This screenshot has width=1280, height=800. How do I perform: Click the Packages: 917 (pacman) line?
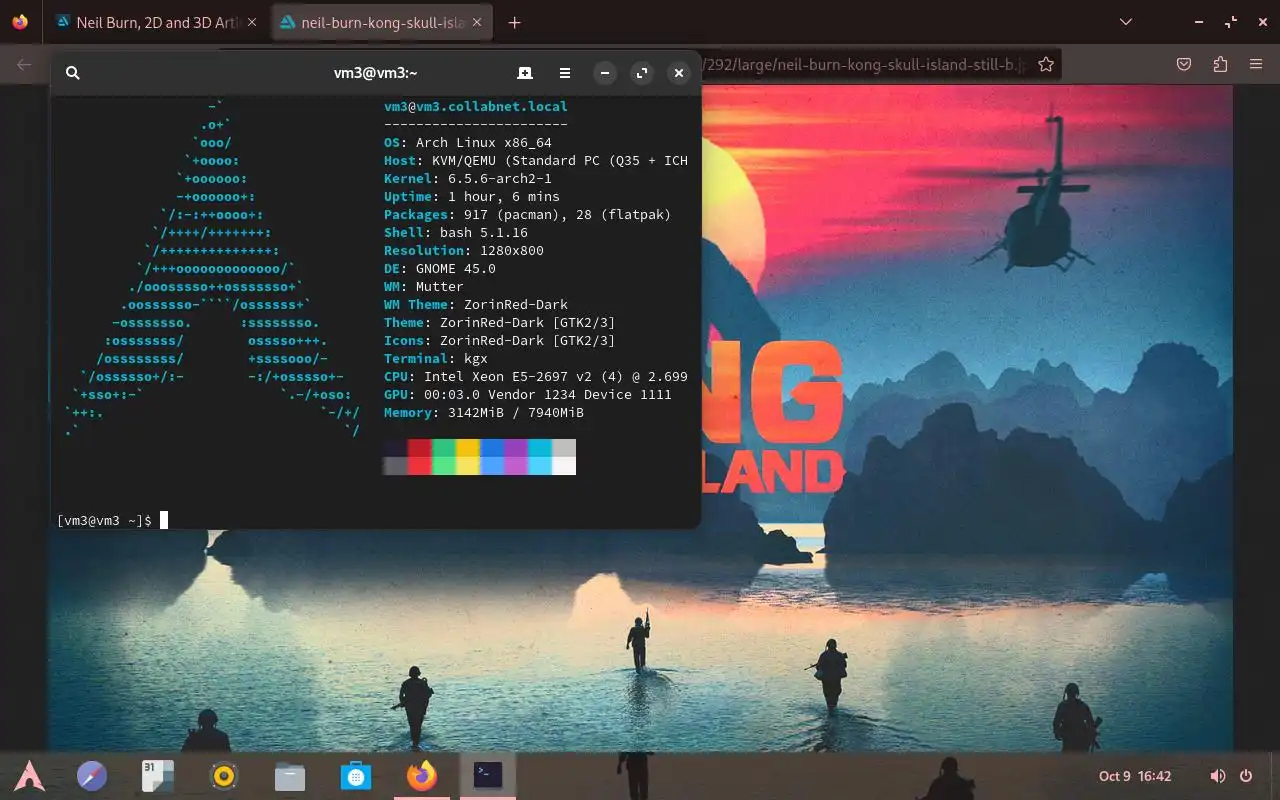point(528,214)
